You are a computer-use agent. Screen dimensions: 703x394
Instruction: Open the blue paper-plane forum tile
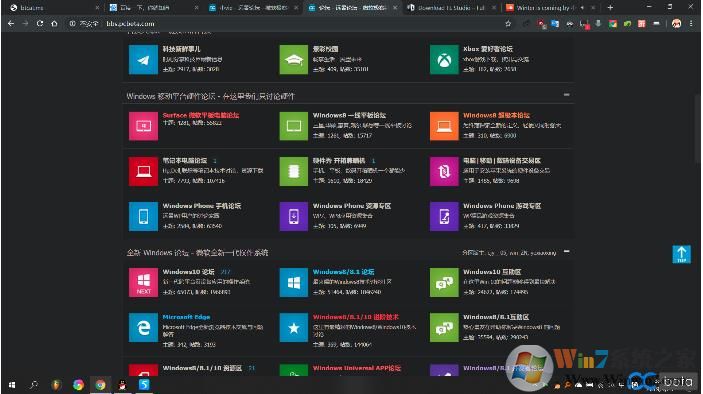coord(143,59)
